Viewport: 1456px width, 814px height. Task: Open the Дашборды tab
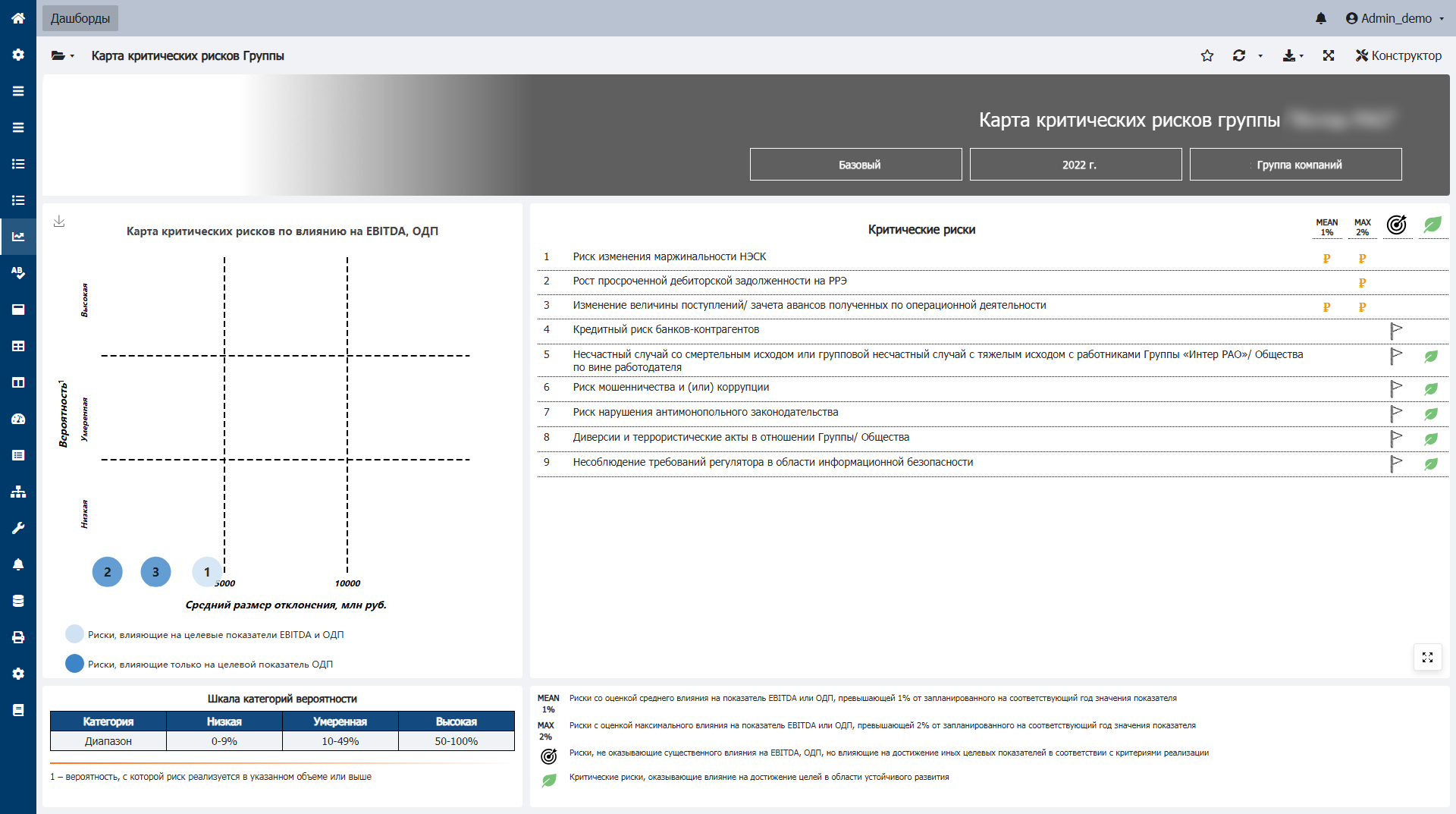coord(80,18)
